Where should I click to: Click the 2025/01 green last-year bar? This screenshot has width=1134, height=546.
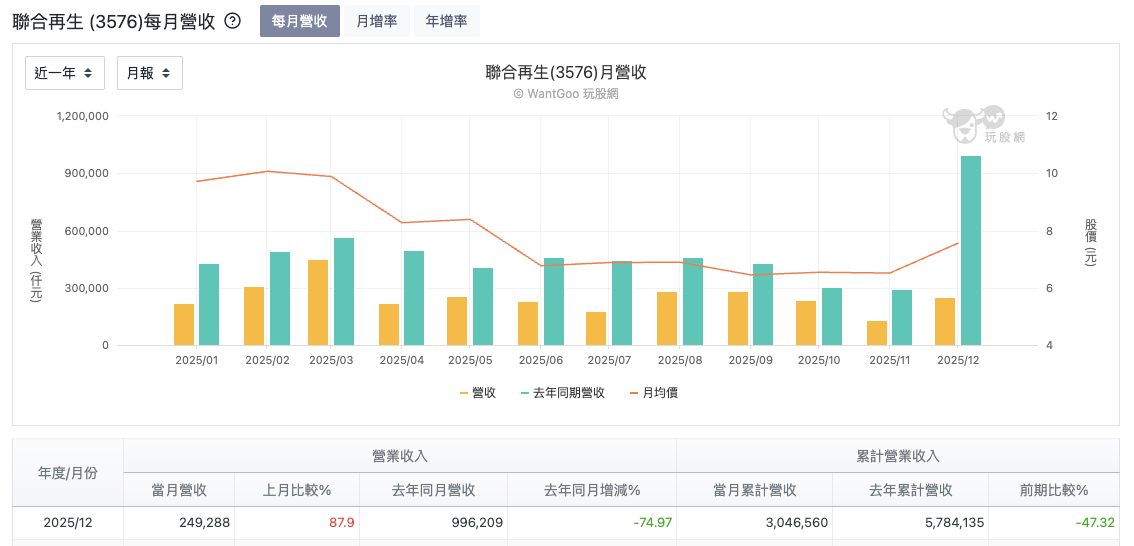(209, 305)
